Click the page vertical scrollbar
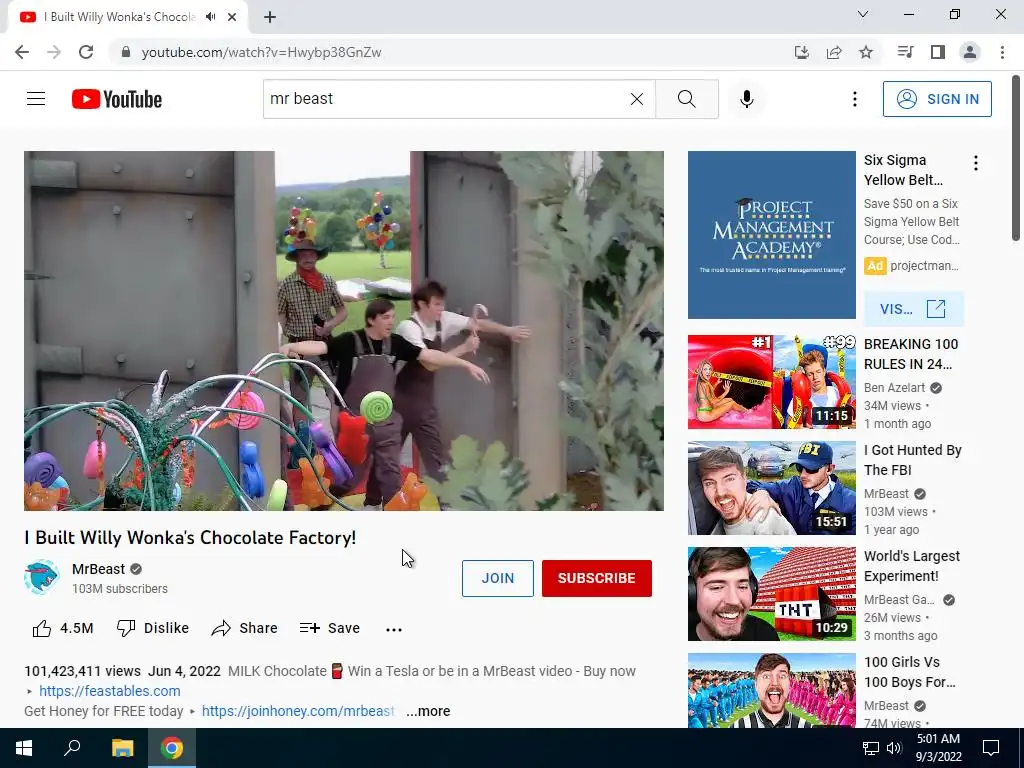This screenshot has height=768, width=1024. pyautogui.click(x=1016, y=157)
